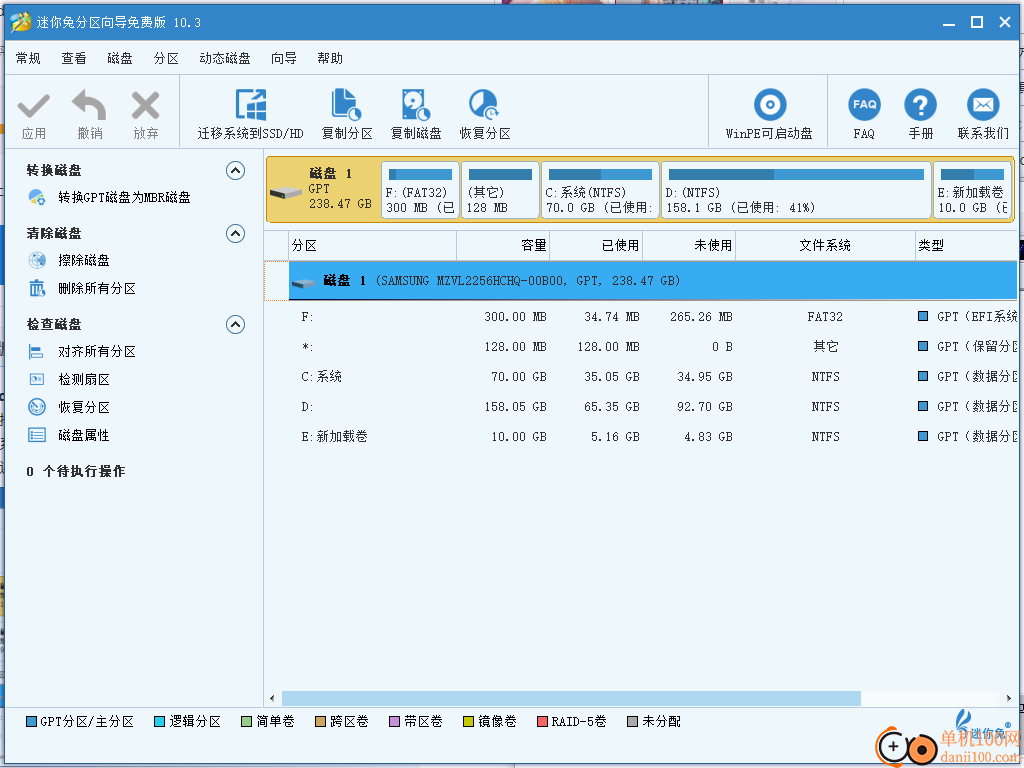Select E:新加载卷 block in disk map
Viewport: 1024px width, 768px height.
[972, 190]
